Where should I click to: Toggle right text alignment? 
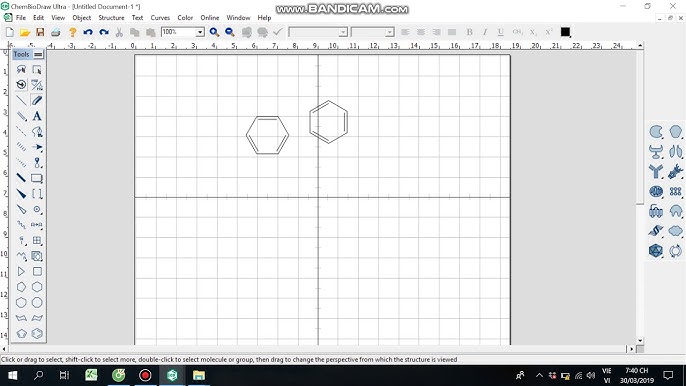click(x=436, y=32)
